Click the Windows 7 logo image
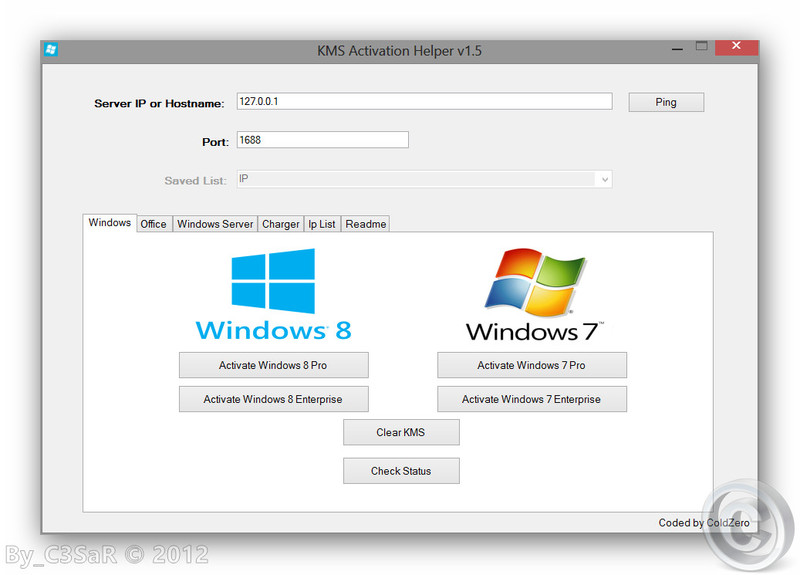800x575 pixels. click(x=535, y=295)
